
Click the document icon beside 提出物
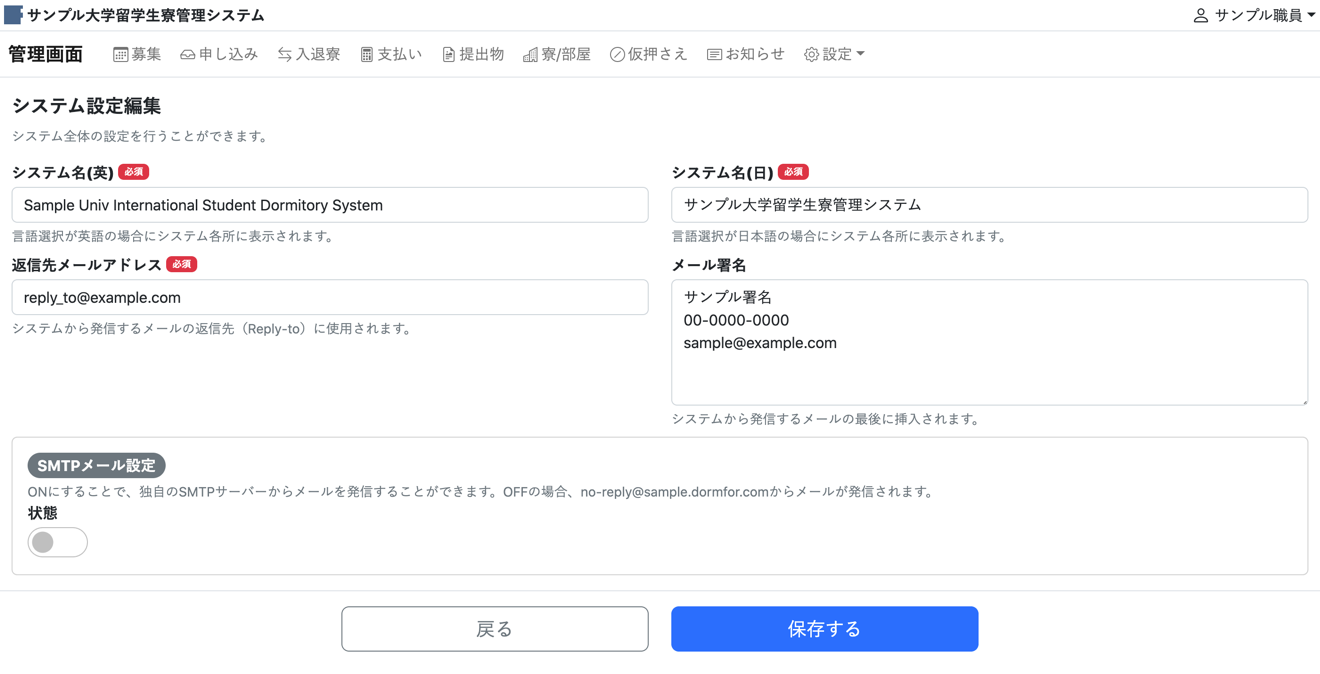(x=448, y=55)
